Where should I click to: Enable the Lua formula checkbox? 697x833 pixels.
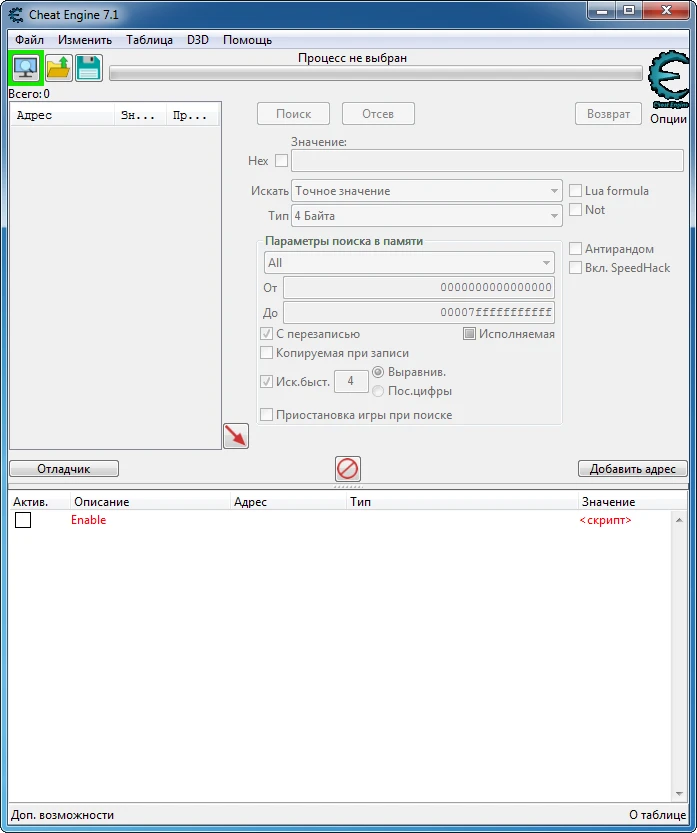click(x=575, y=191)
